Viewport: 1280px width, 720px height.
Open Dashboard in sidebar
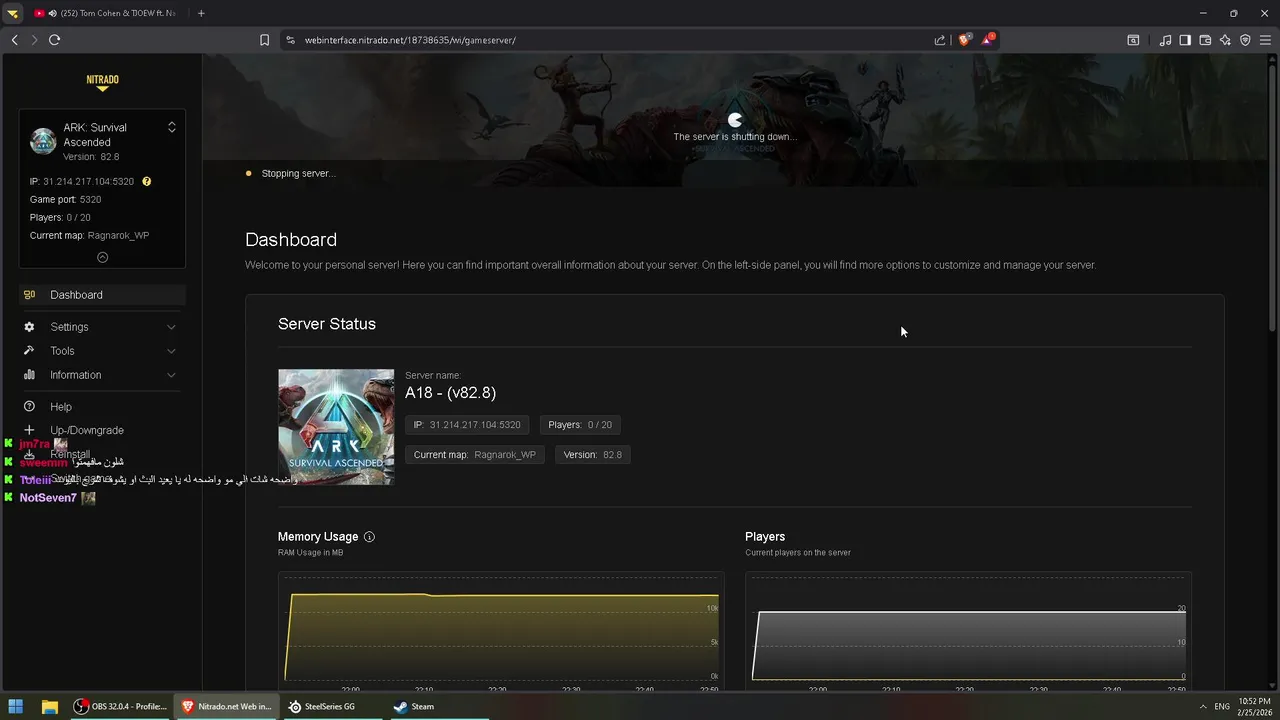[x=102, y=295]
